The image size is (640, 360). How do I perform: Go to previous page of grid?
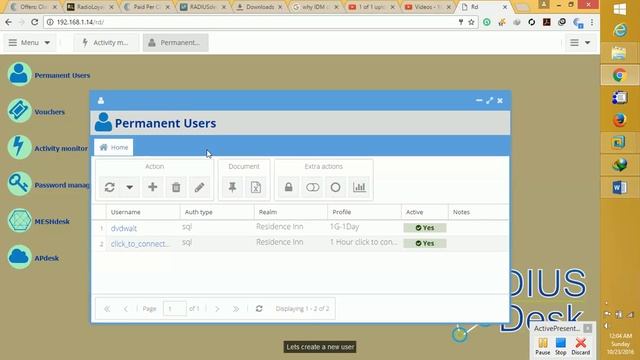126,309
